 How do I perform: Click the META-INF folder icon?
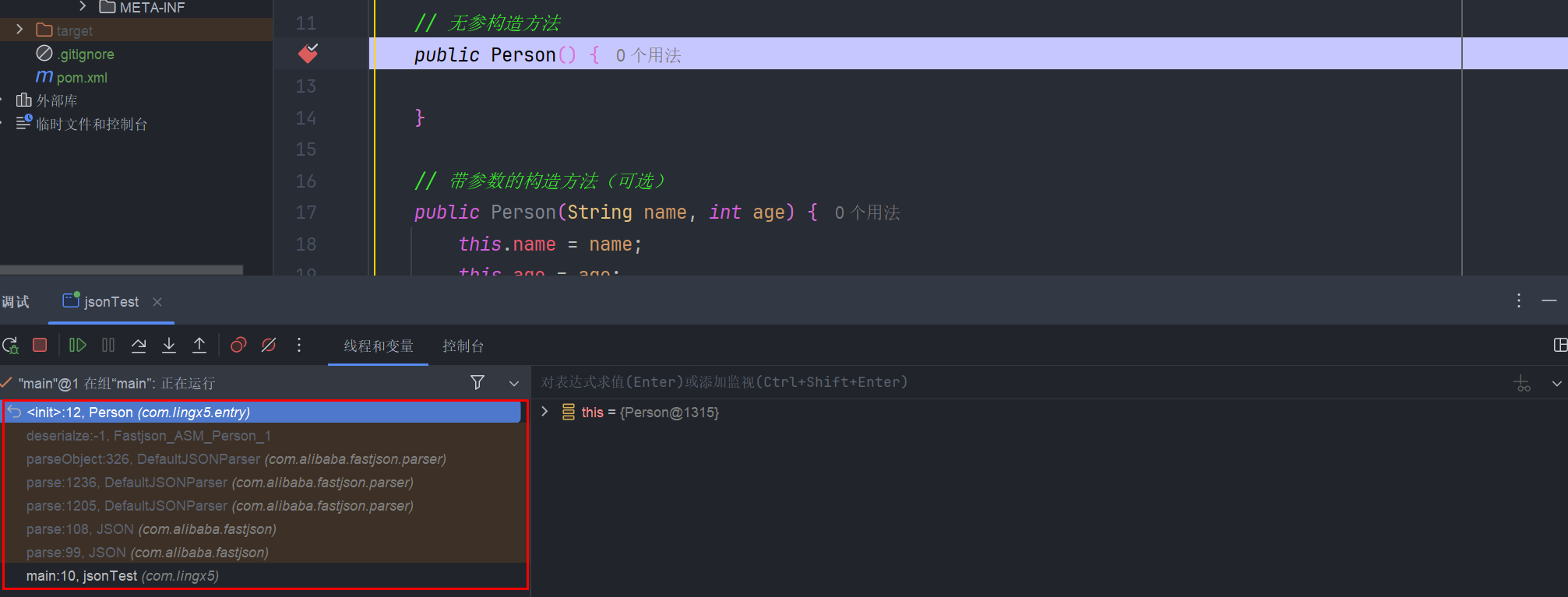(107, 7)
